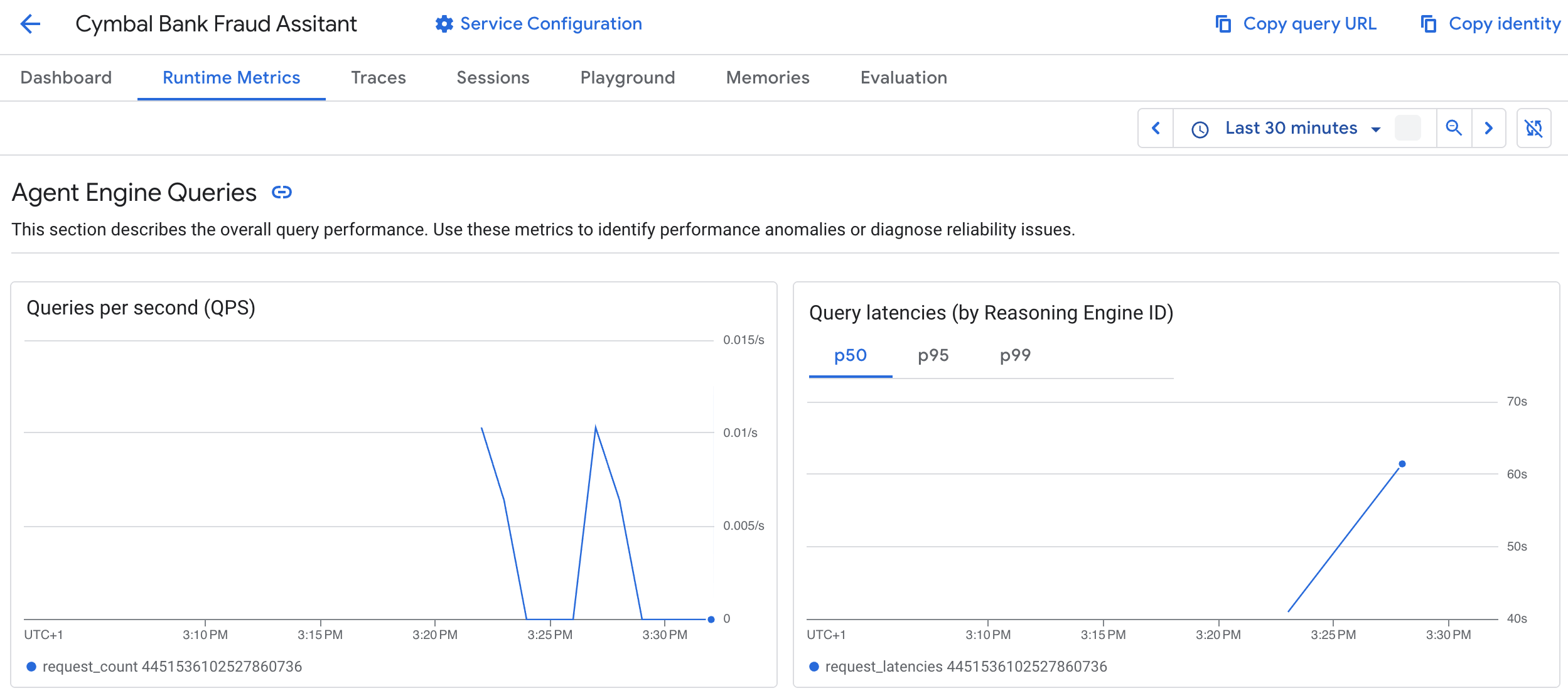The image size is (1568, 698).
Task: Click the back arrow icon
Action: pyautogui.click(x=30, y=24)
